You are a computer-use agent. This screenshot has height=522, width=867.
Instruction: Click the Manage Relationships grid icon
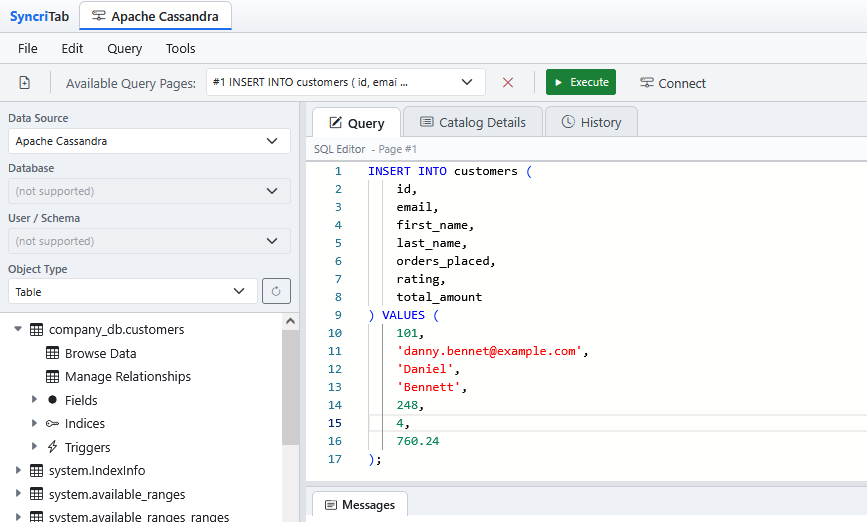[x=53, y=377]
